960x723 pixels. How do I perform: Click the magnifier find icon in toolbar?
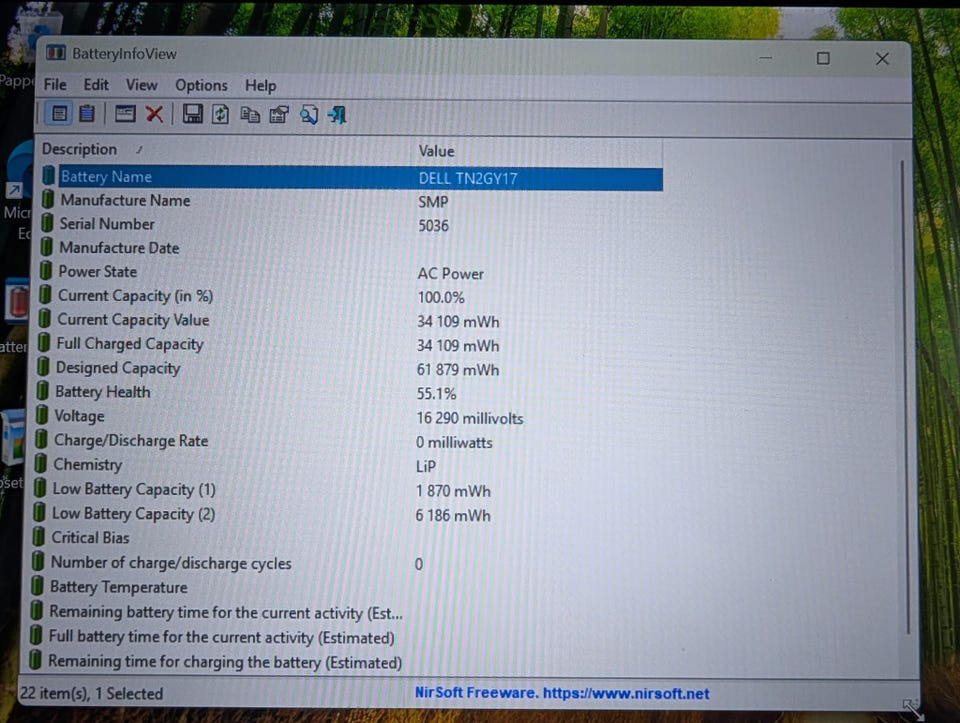pyautogui.click(x=309, y=114)
